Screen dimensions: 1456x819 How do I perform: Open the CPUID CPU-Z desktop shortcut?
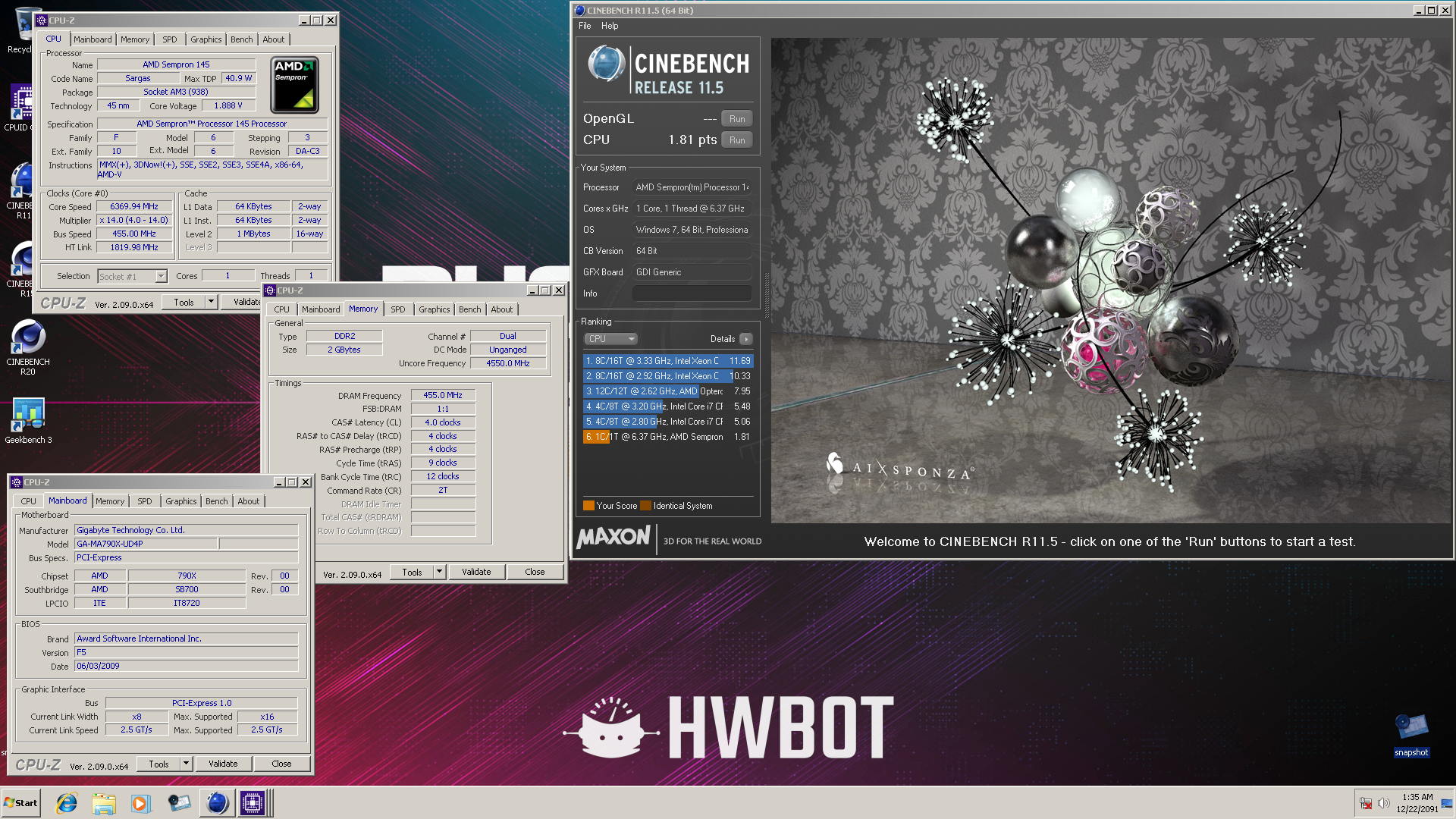[20, 108]
